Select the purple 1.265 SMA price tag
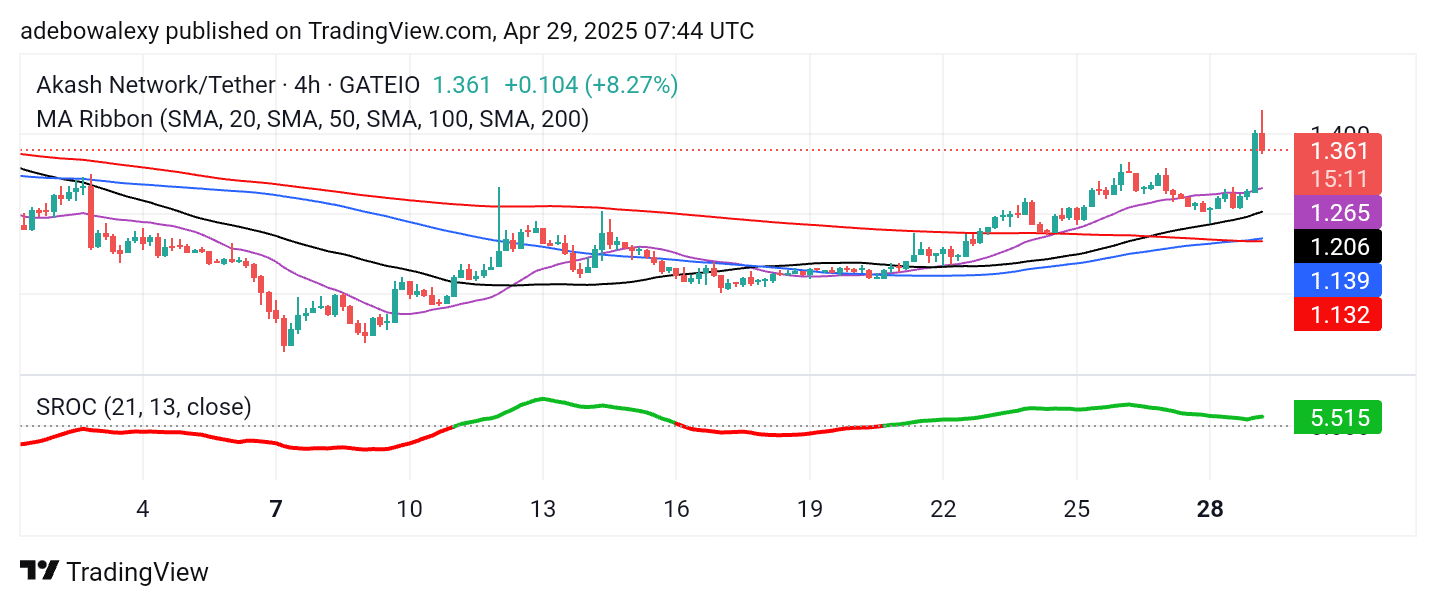This screenshot has height=606, width=1436. pos(1338,213)
